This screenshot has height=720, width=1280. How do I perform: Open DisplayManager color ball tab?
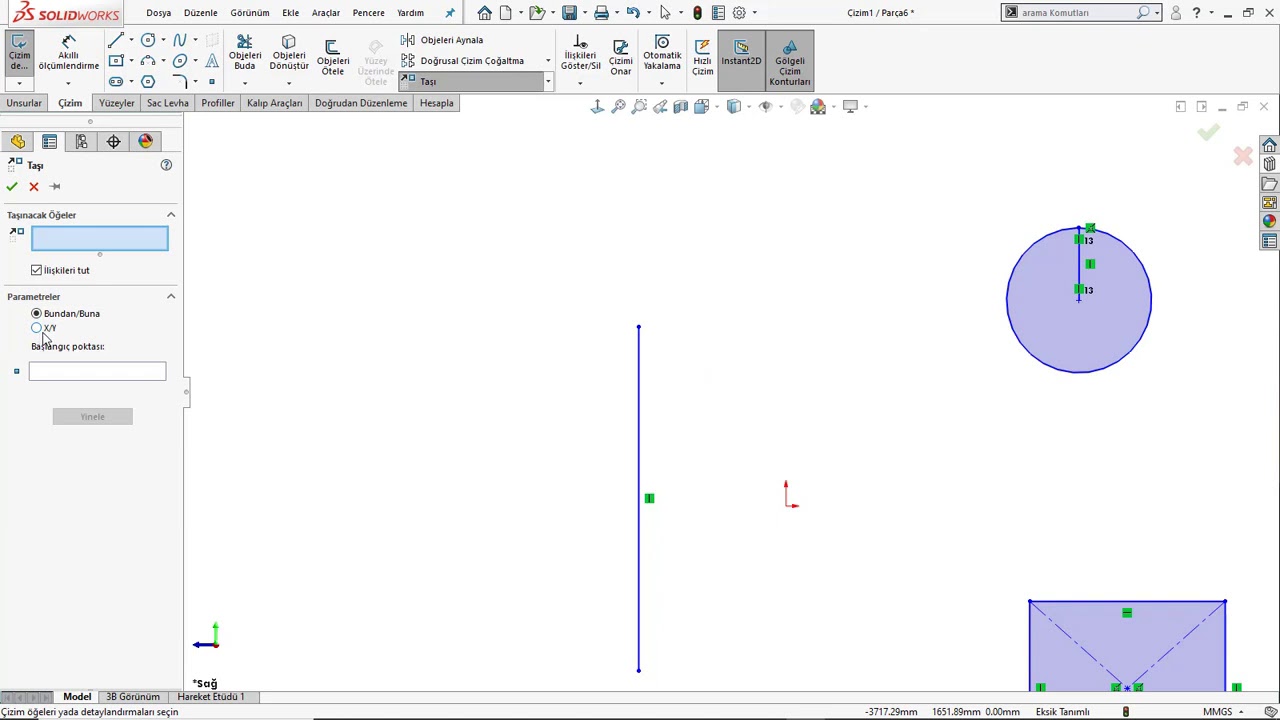tap(145, 142)
